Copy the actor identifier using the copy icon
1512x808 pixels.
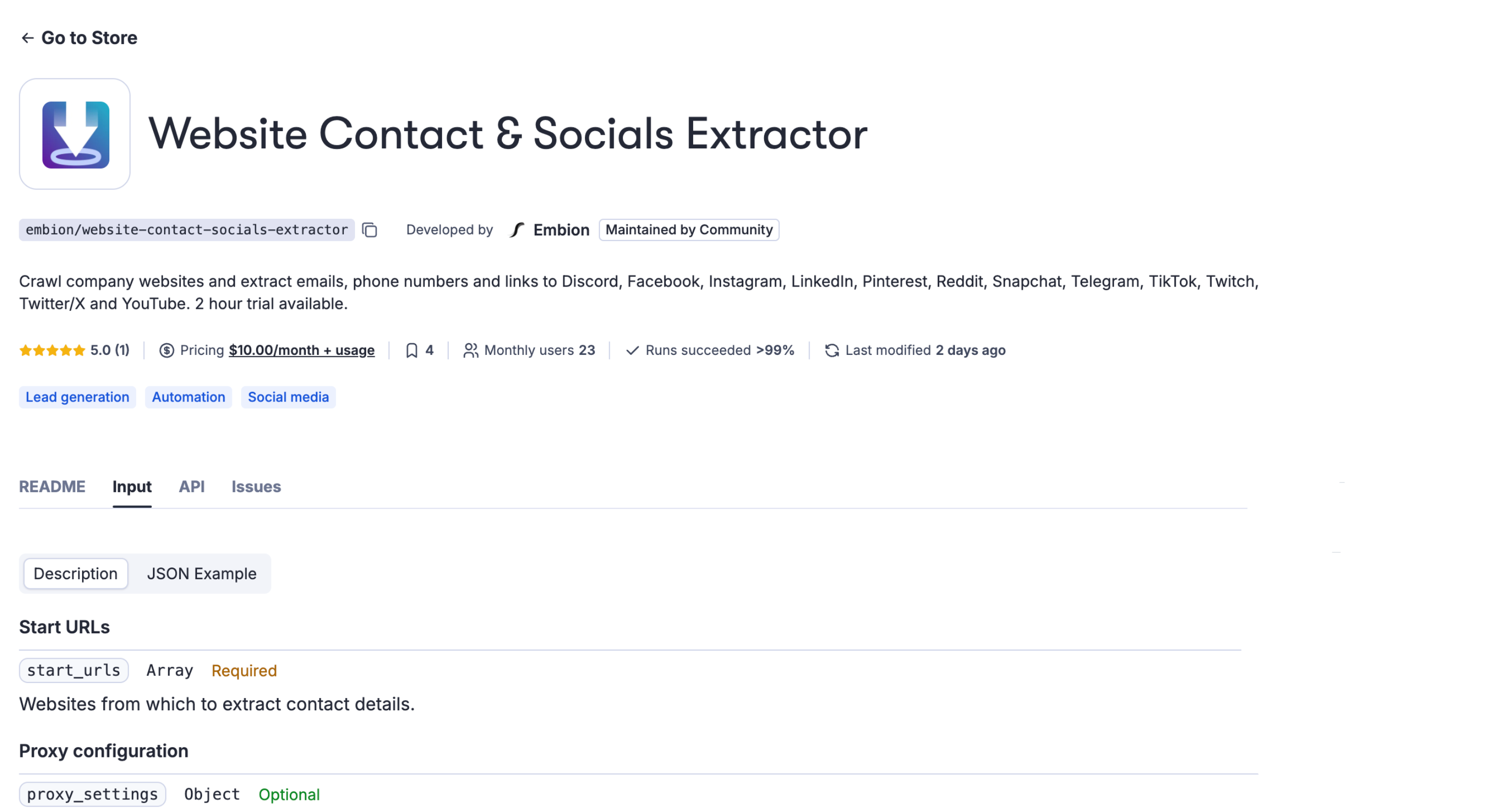click(370, 230)
